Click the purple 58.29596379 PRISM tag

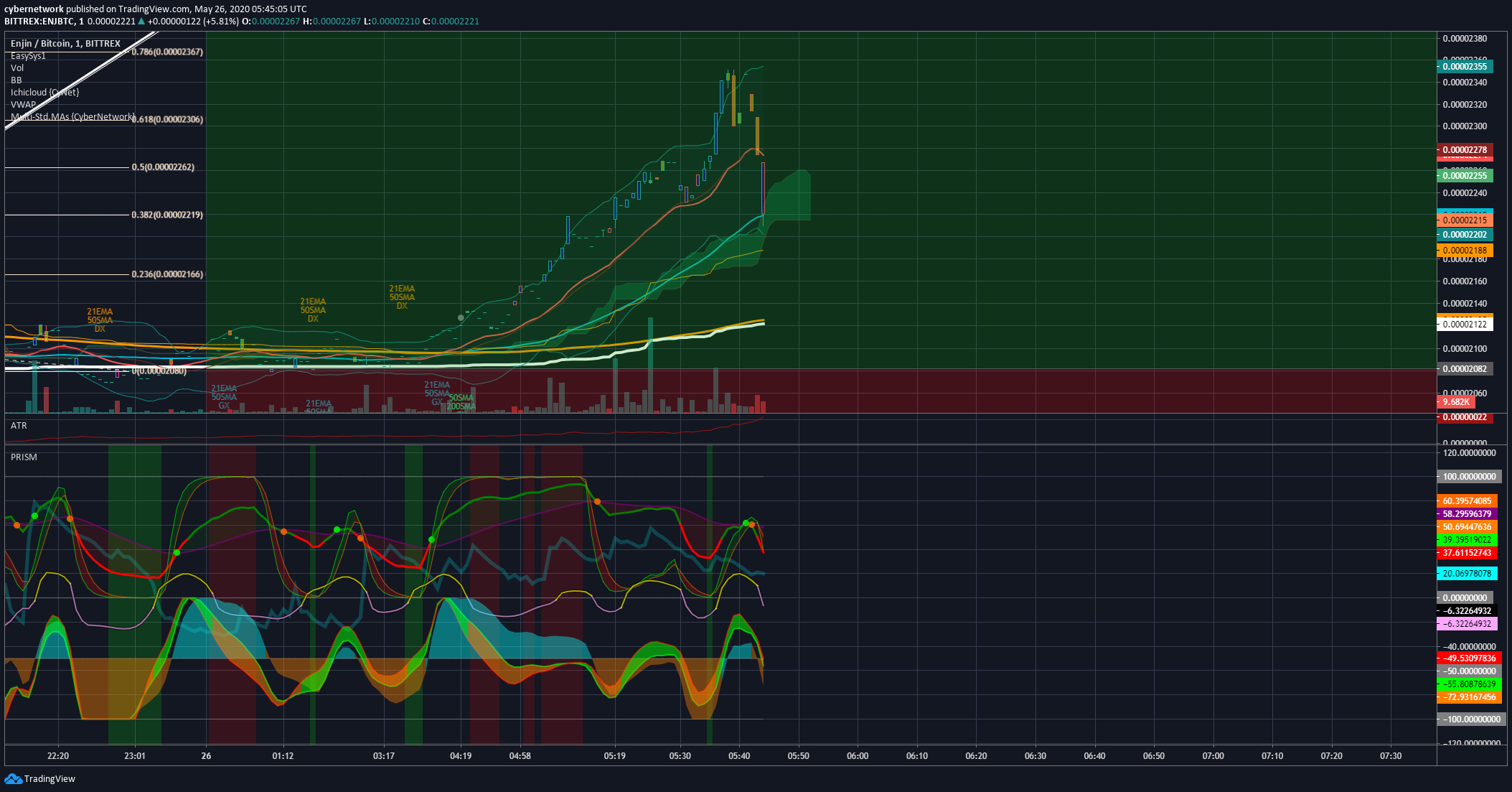coord(1467,514)
